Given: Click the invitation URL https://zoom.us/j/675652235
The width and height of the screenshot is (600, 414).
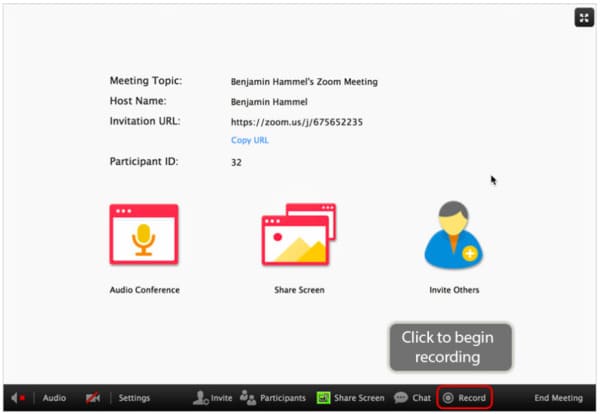Looking at the screenshot, I should point(297,122).
